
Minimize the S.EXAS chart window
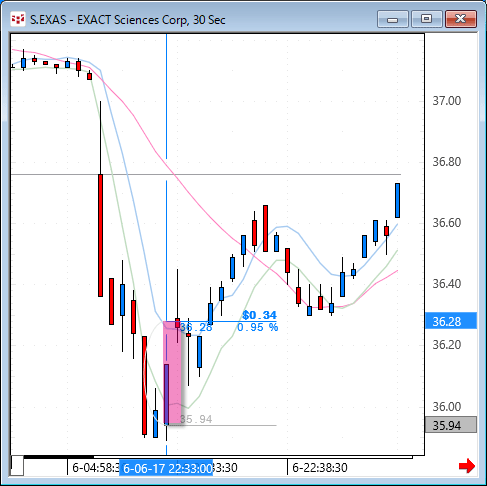tap(393, 19)
